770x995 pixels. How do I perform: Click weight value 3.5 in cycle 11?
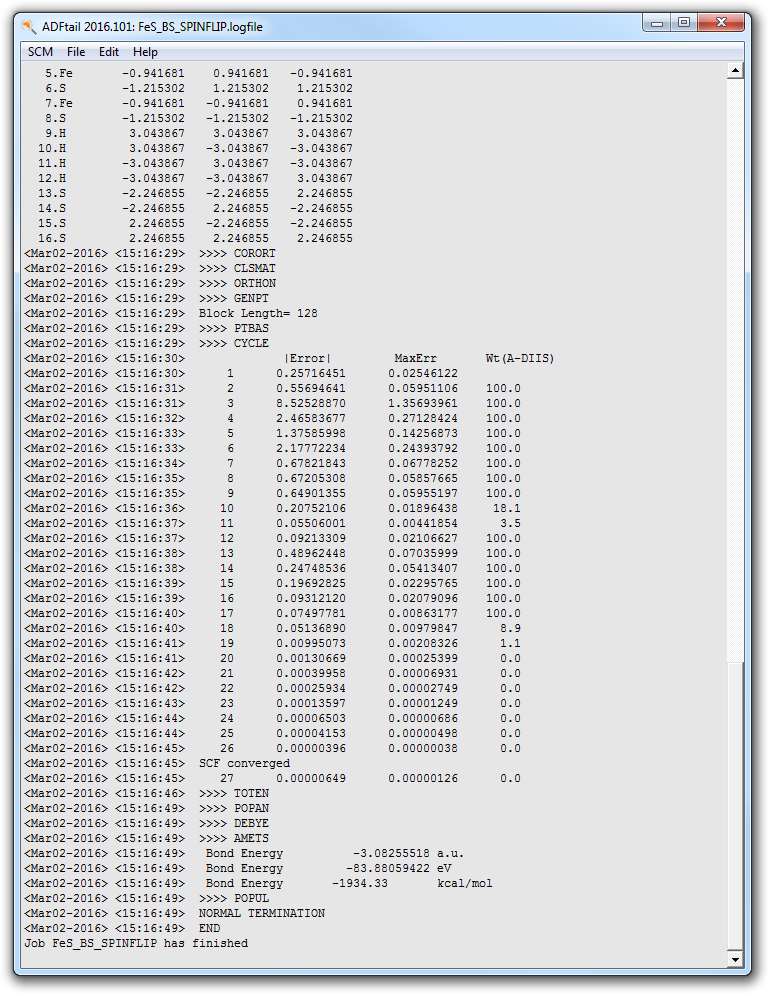pyautogui.click(x=510, y=524)
